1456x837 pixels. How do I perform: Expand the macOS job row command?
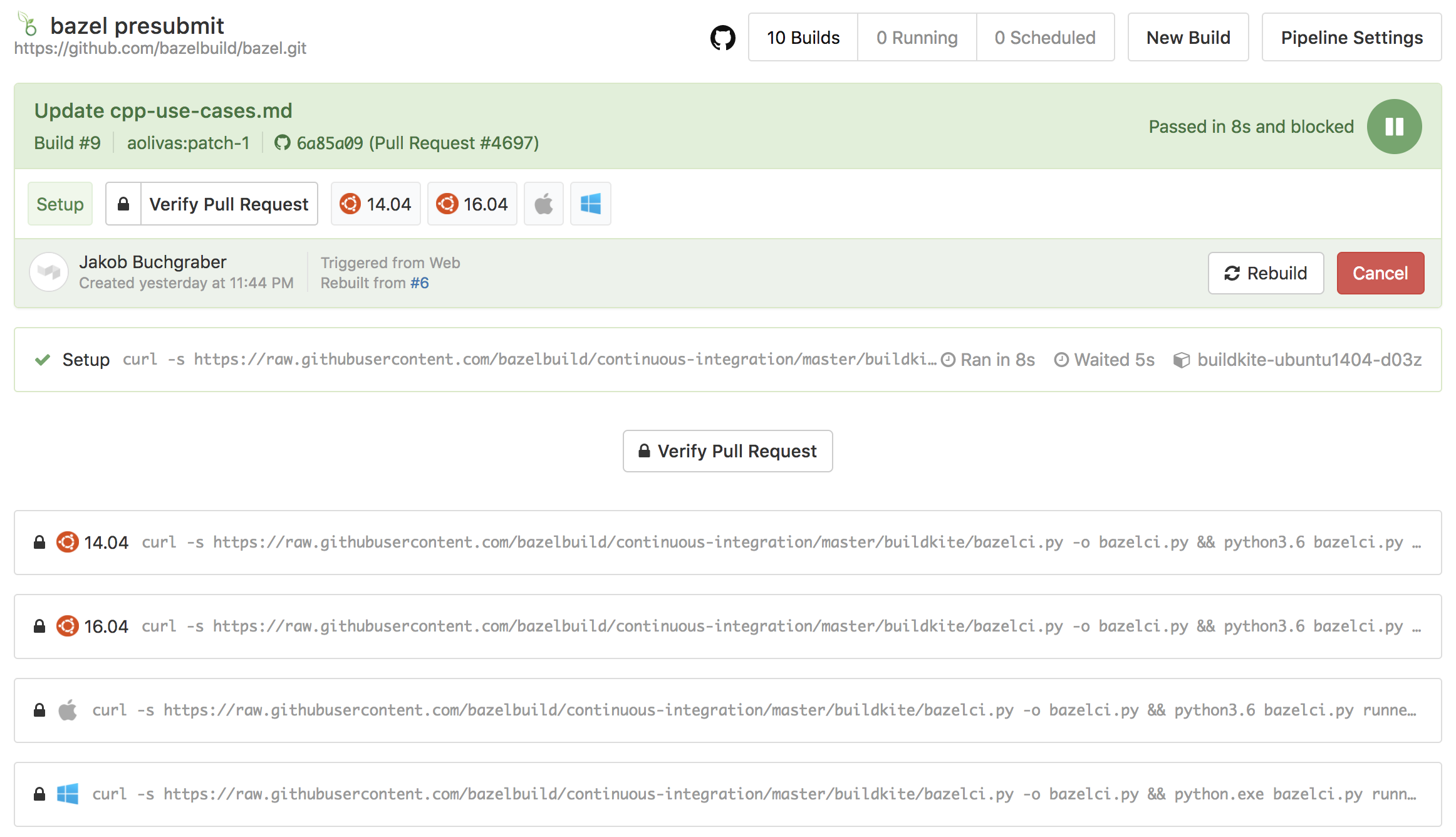[x=727, y=710]
